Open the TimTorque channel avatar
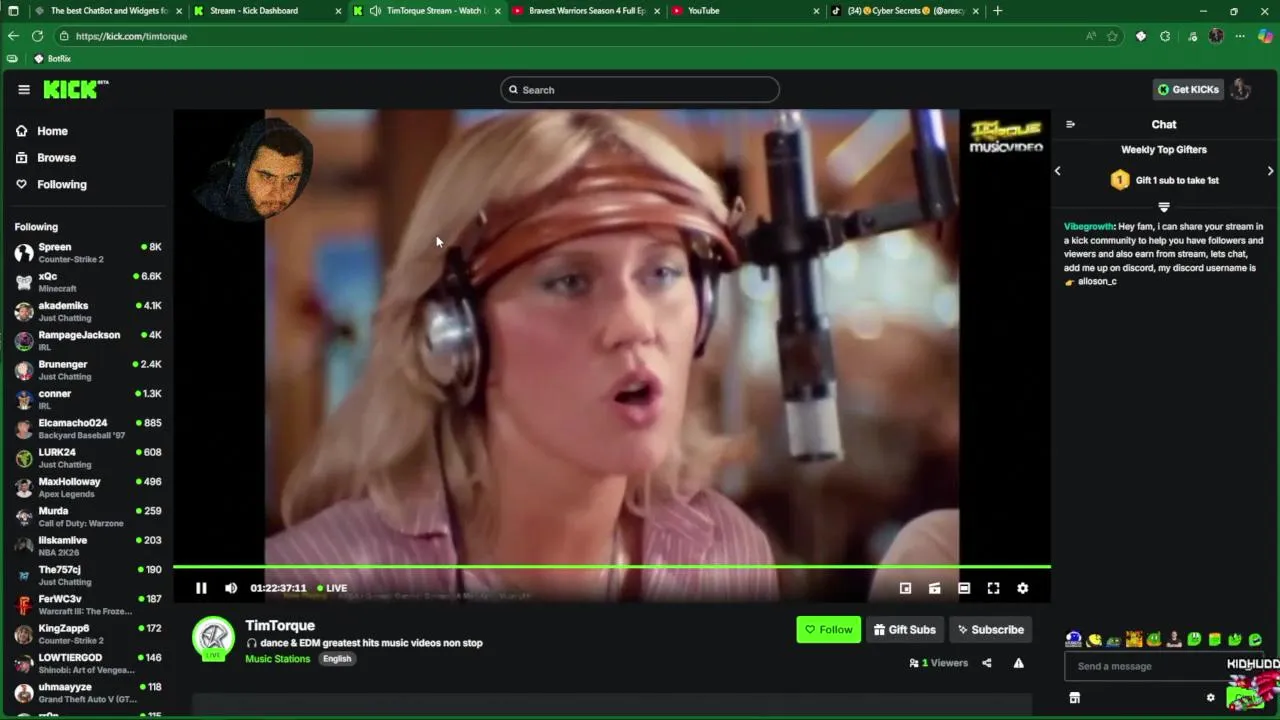 [213, 638]
